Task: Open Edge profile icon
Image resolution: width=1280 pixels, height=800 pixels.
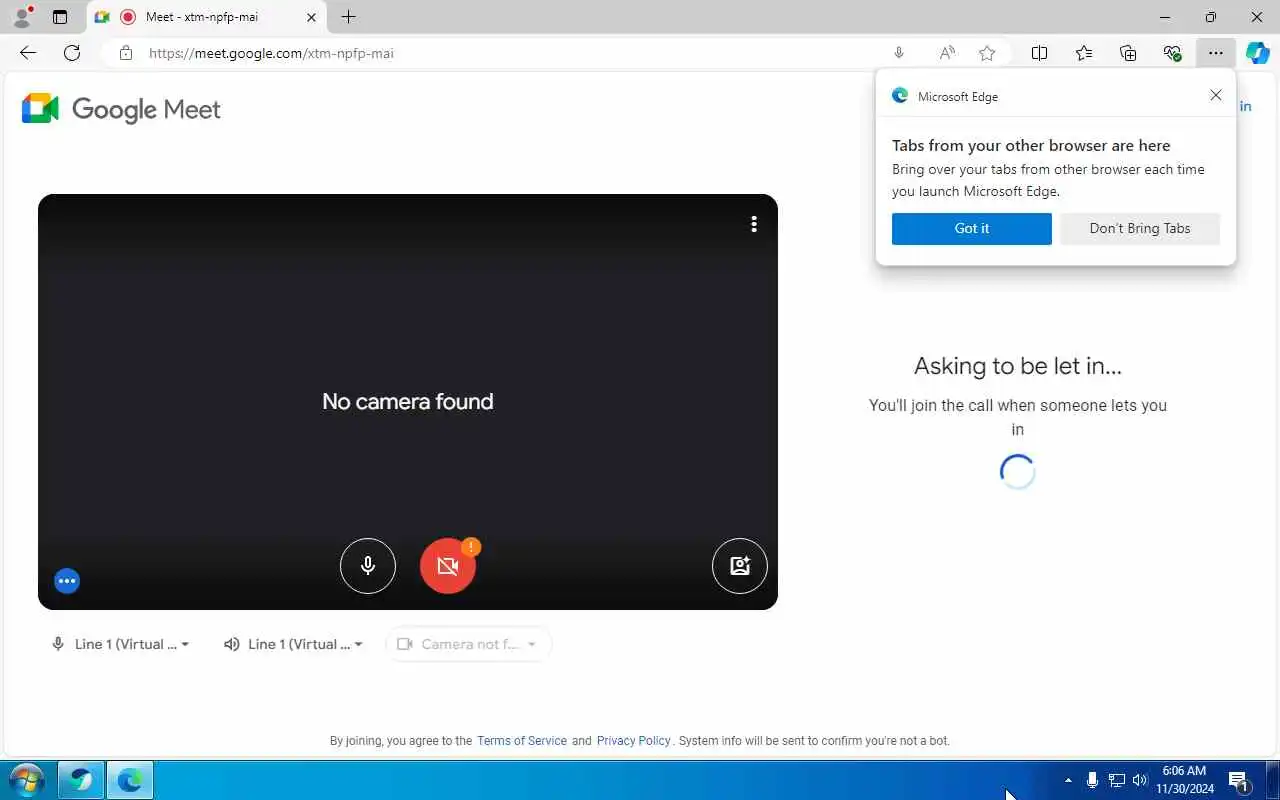Action: tap(22, 17)
